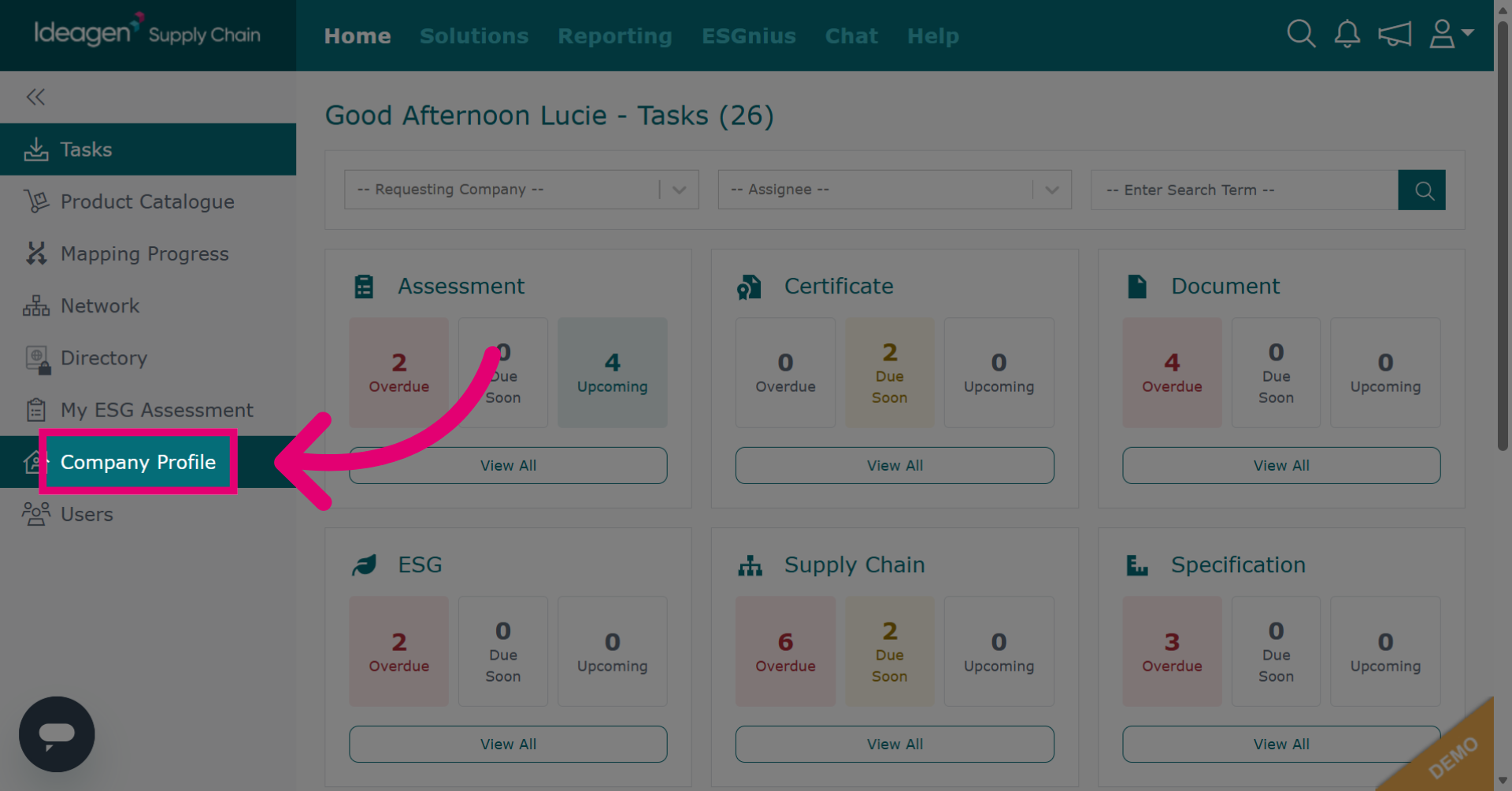
Task: Click the teal search submit button
Action: [1421, 190]
